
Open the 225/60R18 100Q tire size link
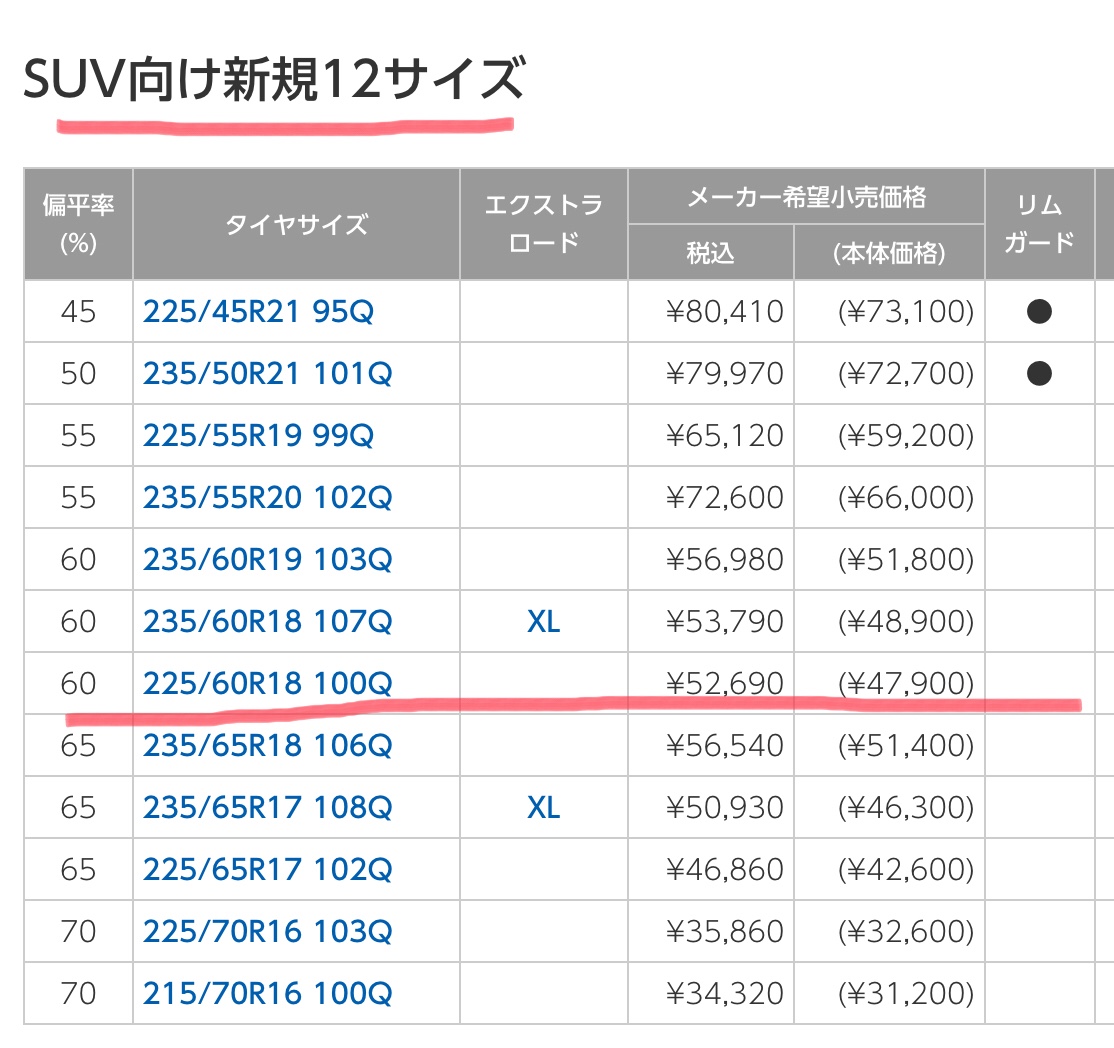267,683
